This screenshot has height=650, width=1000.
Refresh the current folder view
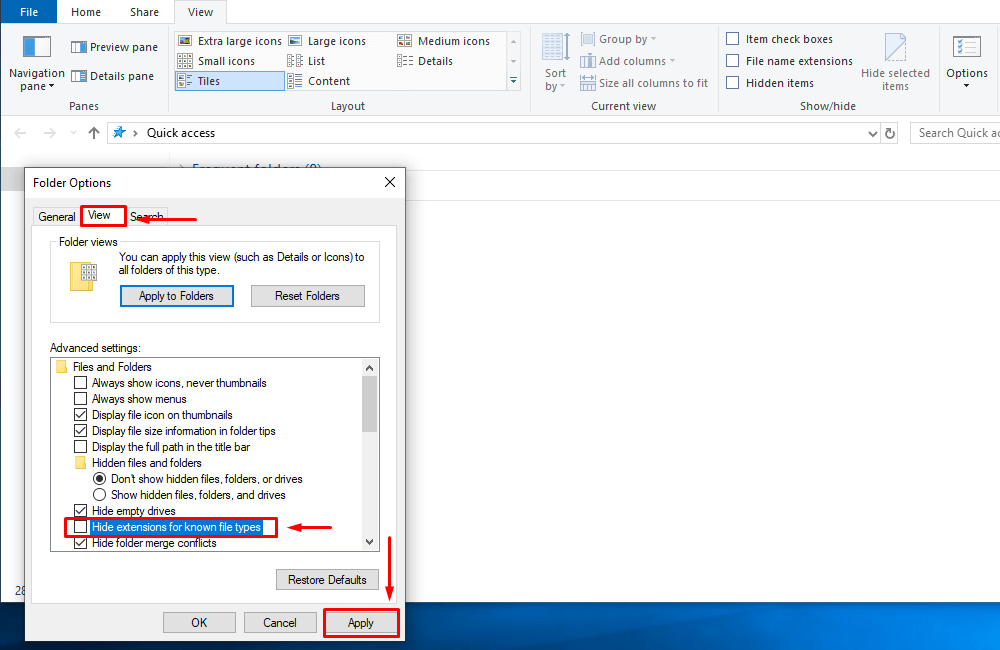(890, 132)
